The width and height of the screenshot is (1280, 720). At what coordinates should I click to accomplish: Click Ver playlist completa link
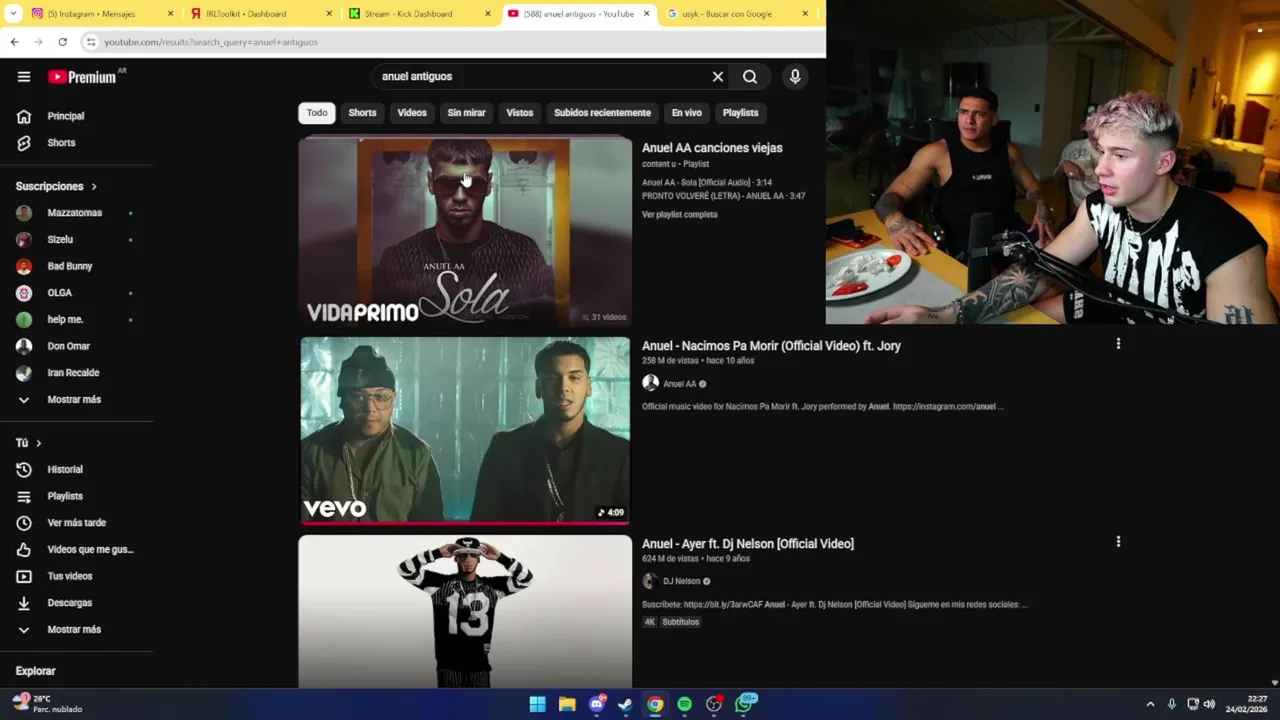(x=680, y=215)
